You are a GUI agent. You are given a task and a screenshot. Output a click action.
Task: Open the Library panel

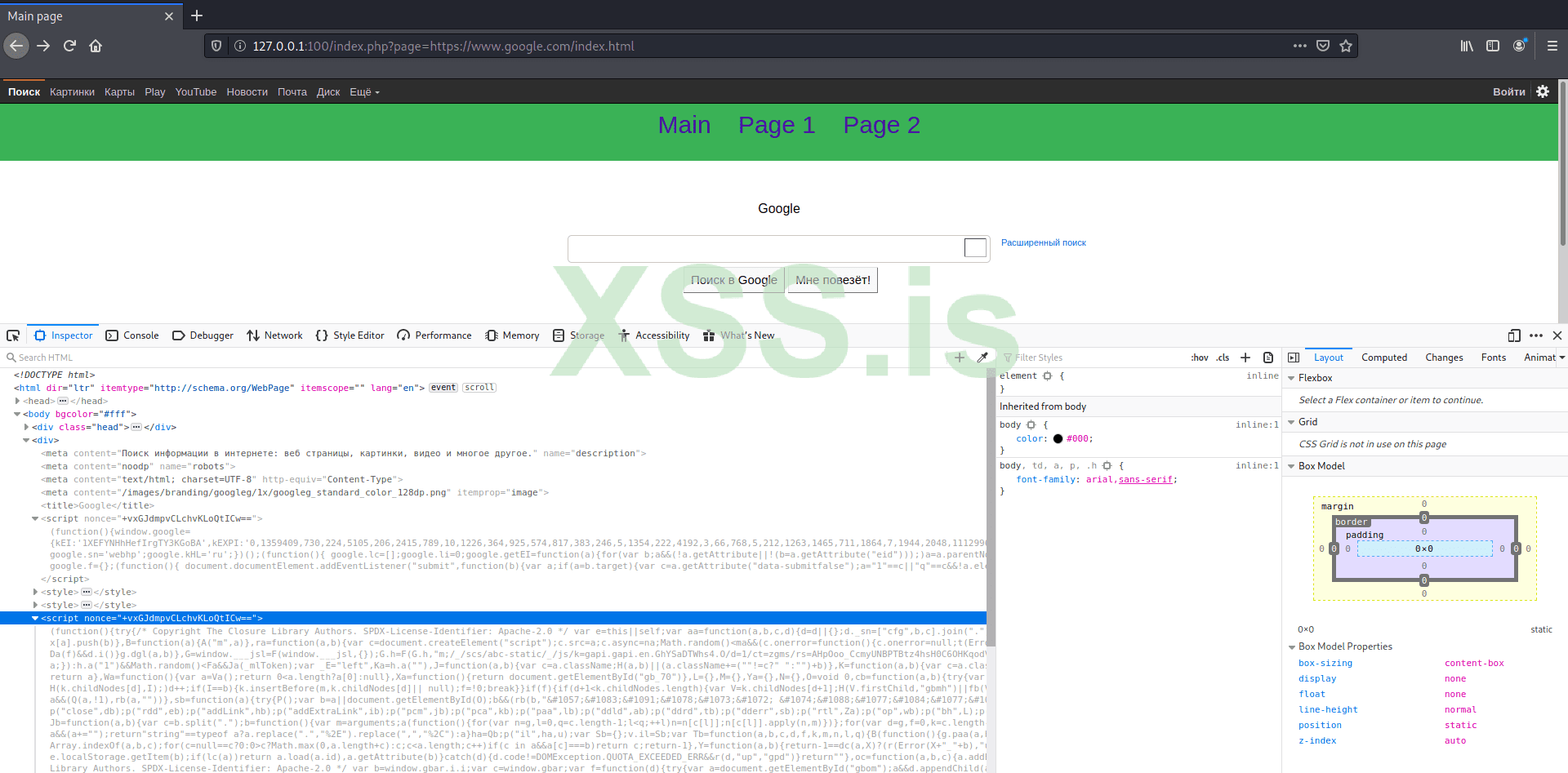click(x=1467, y=46)
